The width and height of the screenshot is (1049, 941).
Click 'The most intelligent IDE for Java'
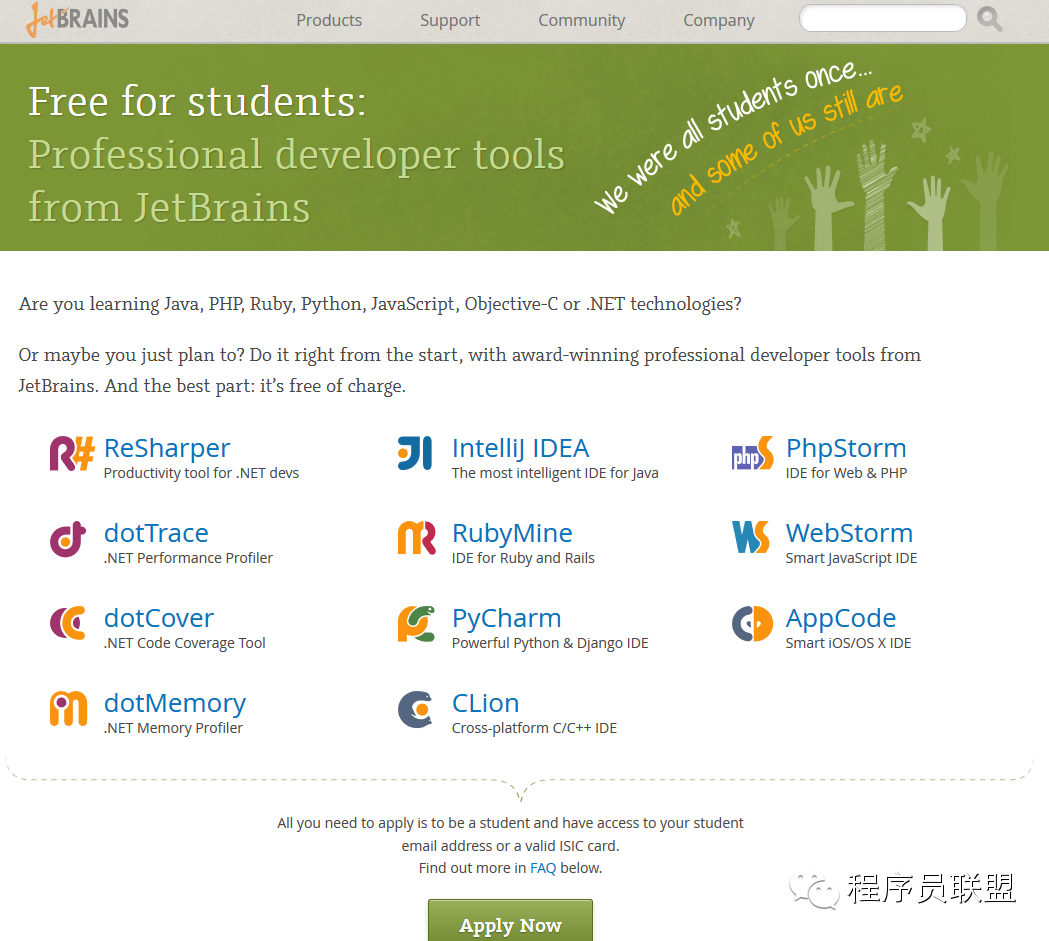555,473
